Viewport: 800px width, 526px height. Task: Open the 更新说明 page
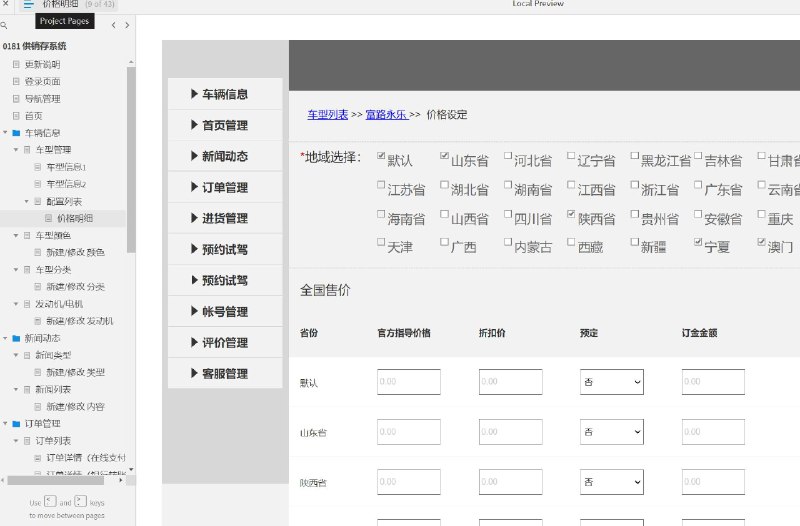42,64
